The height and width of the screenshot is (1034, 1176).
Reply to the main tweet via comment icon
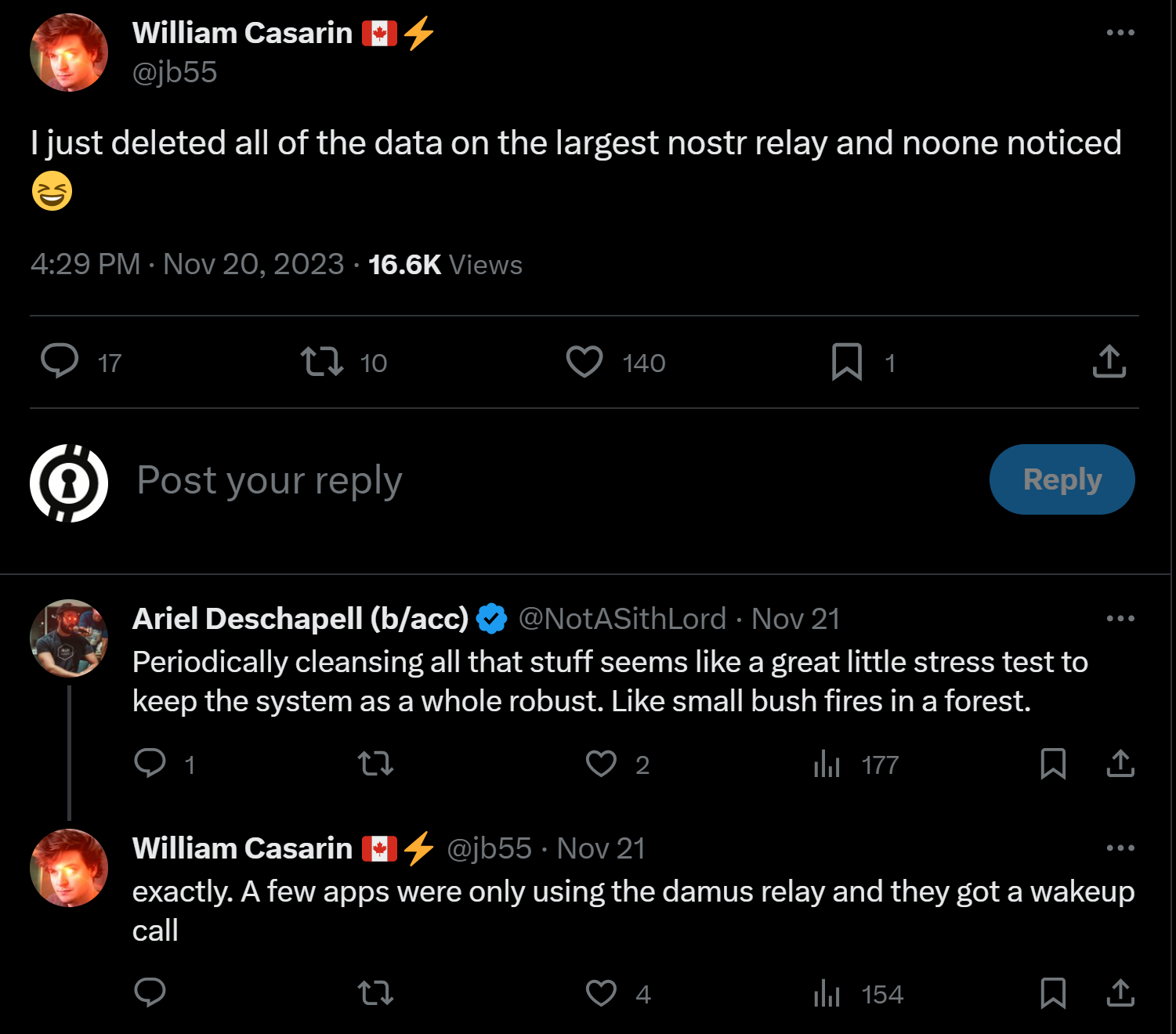click(x=60, y=361)
